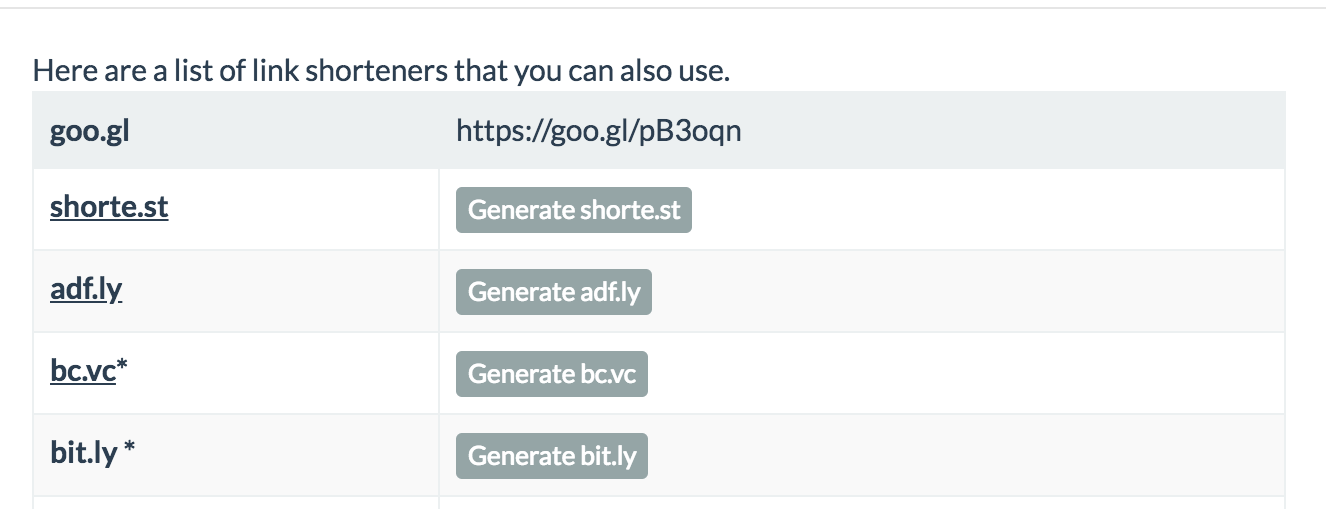
Task: Click header row space after the goo.gl URL
Action: [x=1010, y=130]
